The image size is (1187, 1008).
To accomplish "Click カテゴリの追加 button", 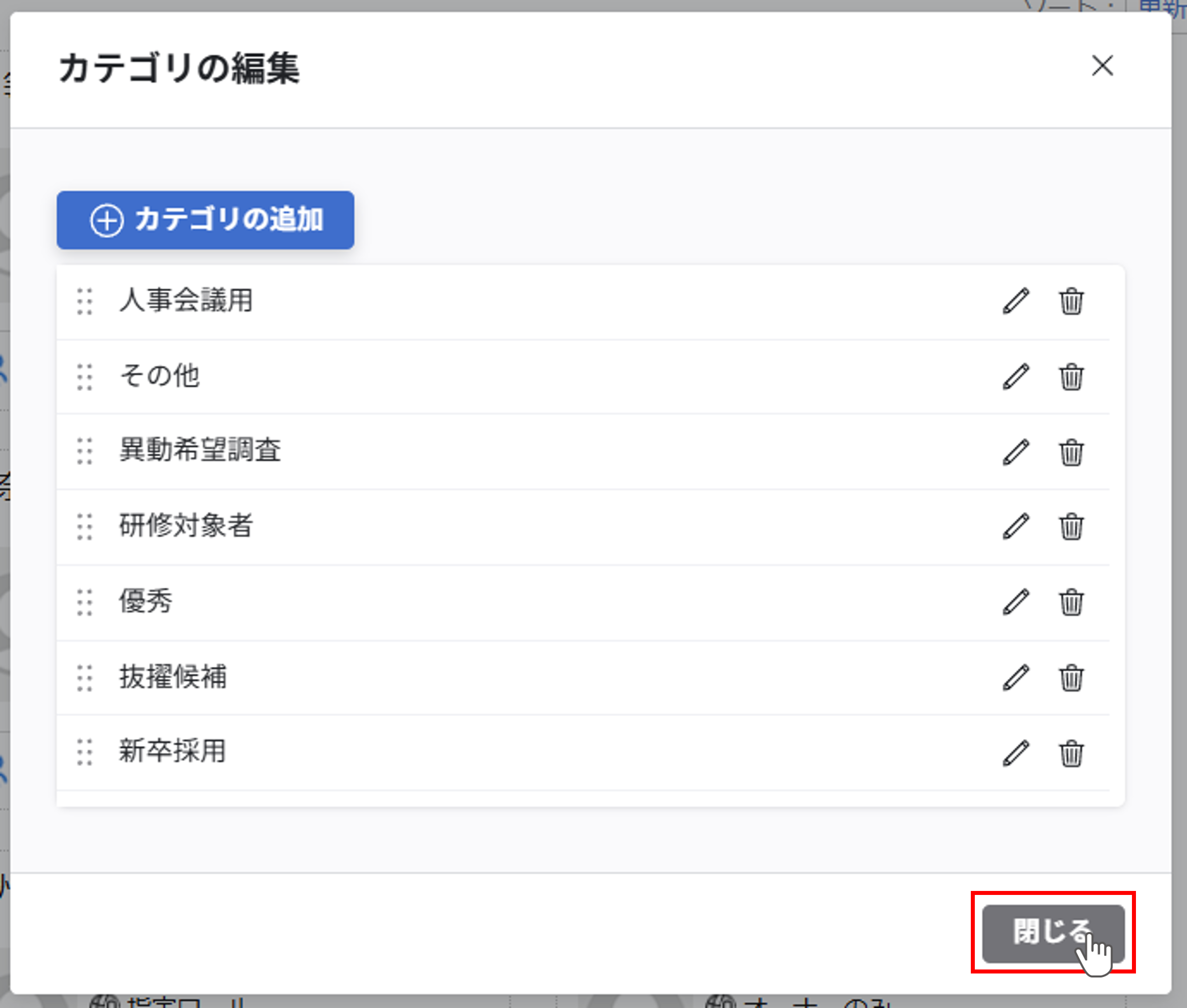I will [205, 220].
